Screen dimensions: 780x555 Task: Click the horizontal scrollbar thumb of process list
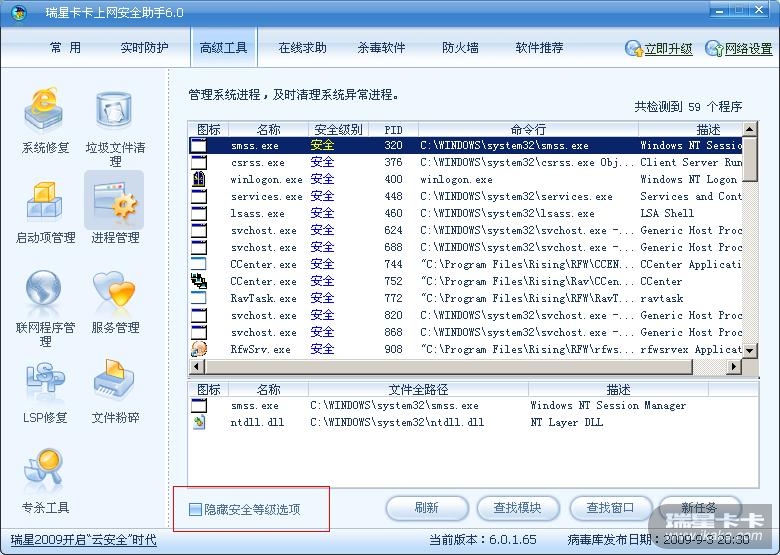(x=448, y=367)
